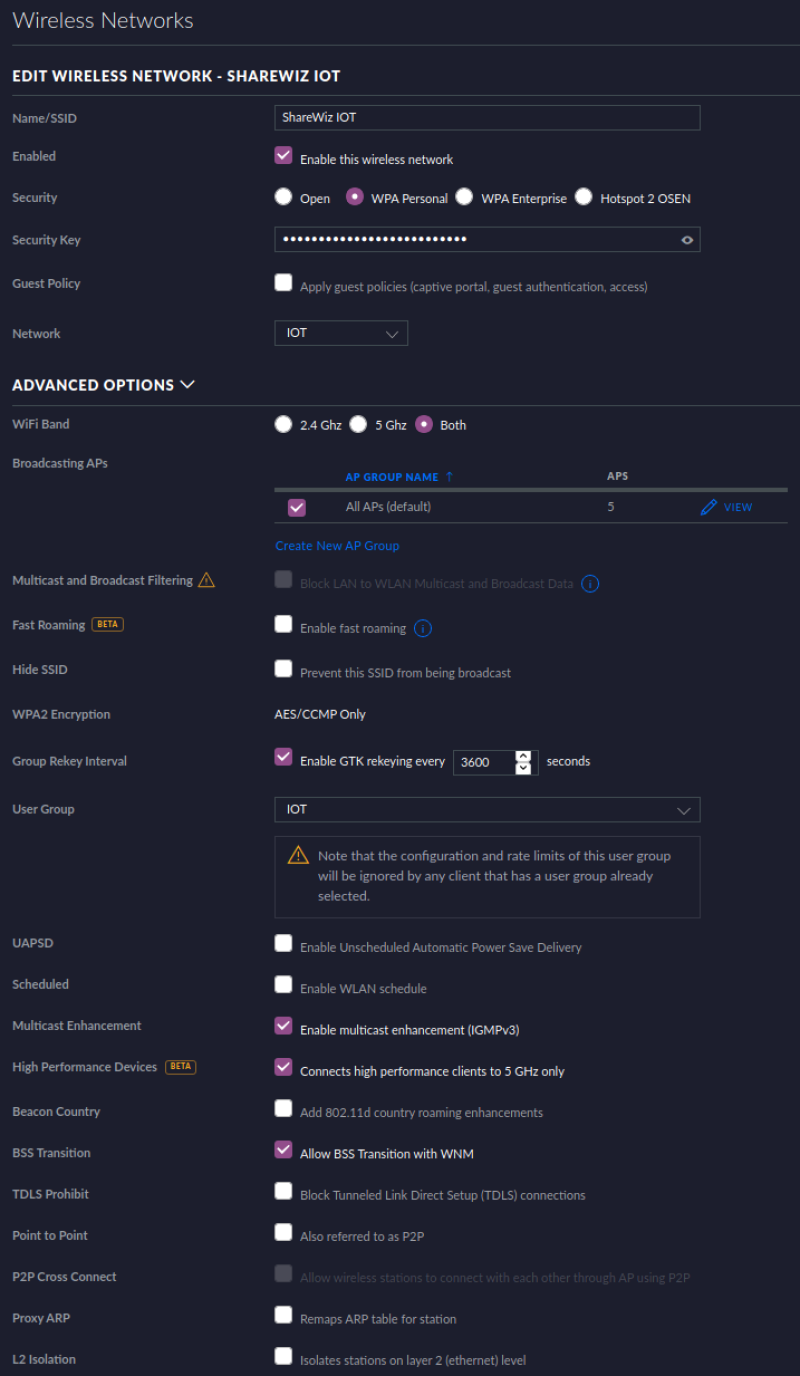Open the User Group dropdown
Screen dimensions: 800x1376
pyautogui.click(x=487, y=809)
